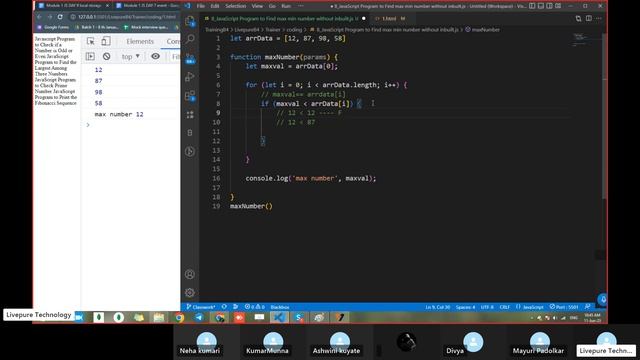The height and width of the screenshot is (360, 640).
Task: Open the editor More Actions (…) menu
Action: pos(598,18)
